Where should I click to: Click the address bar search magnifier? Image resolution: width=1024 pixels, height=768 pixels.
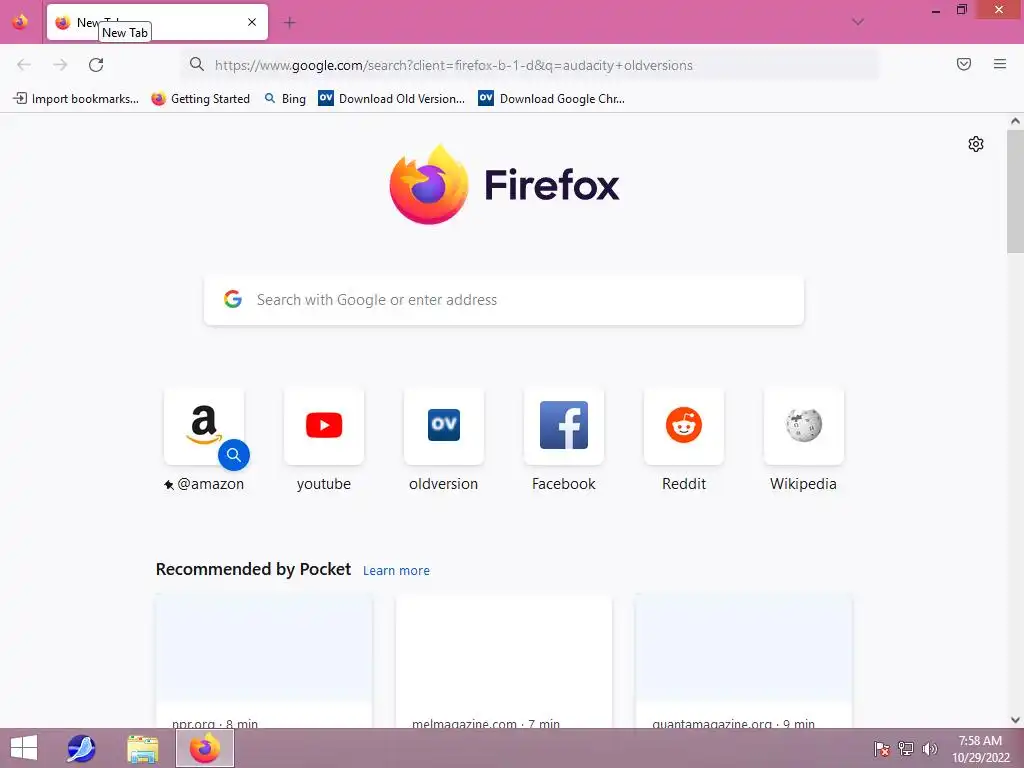point(197,64)
